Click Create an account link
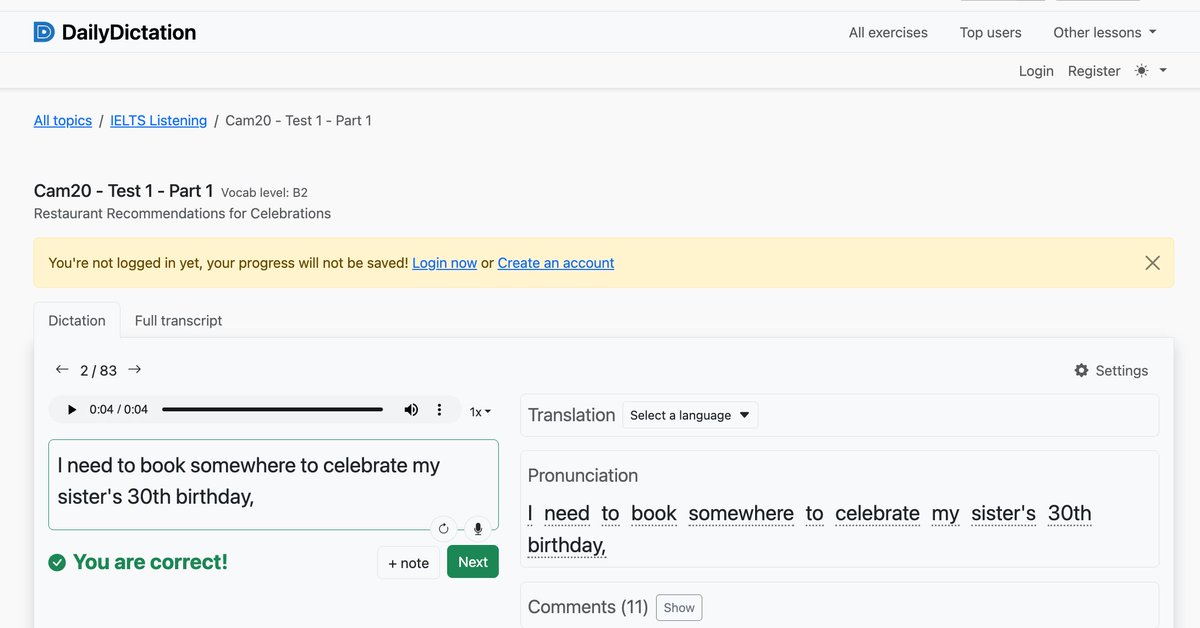1200x628 pixels. [556, 263]
